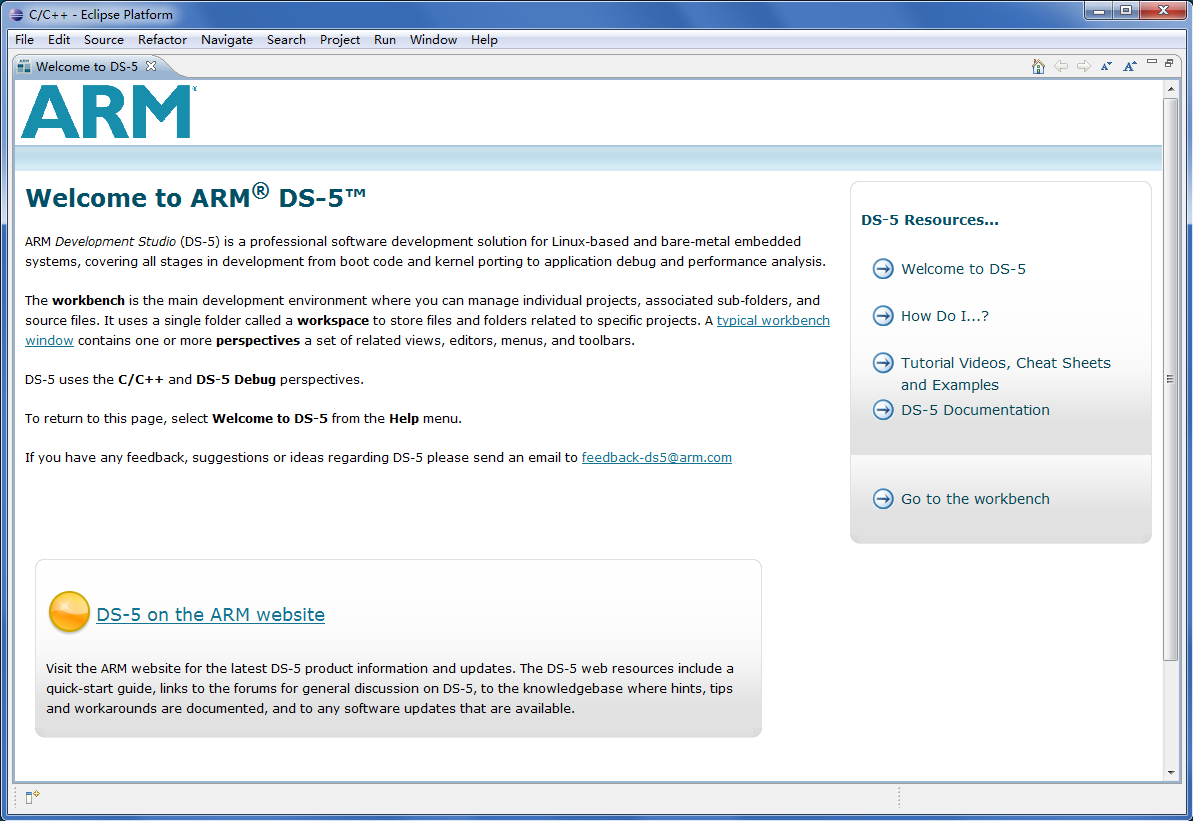The image size is (1193, 821).
Task: Open the typical workbench window link
Action: tap(772, 321)
